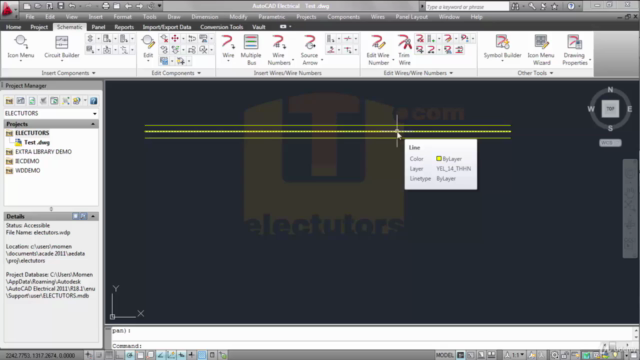
Task: Click the first Project Manager toolbar icon
Action: pos(9,101)
